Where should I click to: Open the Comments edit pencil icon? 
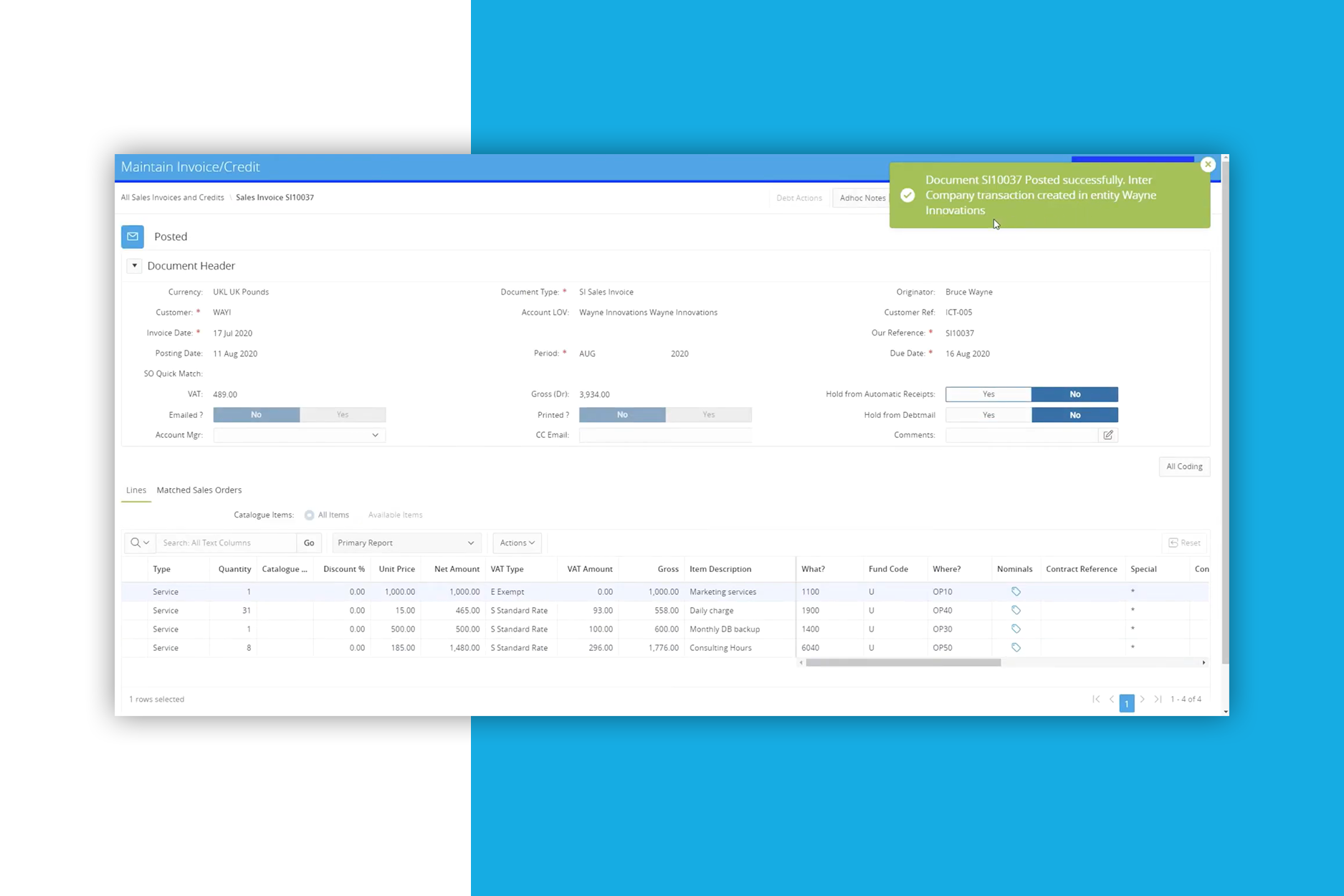pos(1108,435)
